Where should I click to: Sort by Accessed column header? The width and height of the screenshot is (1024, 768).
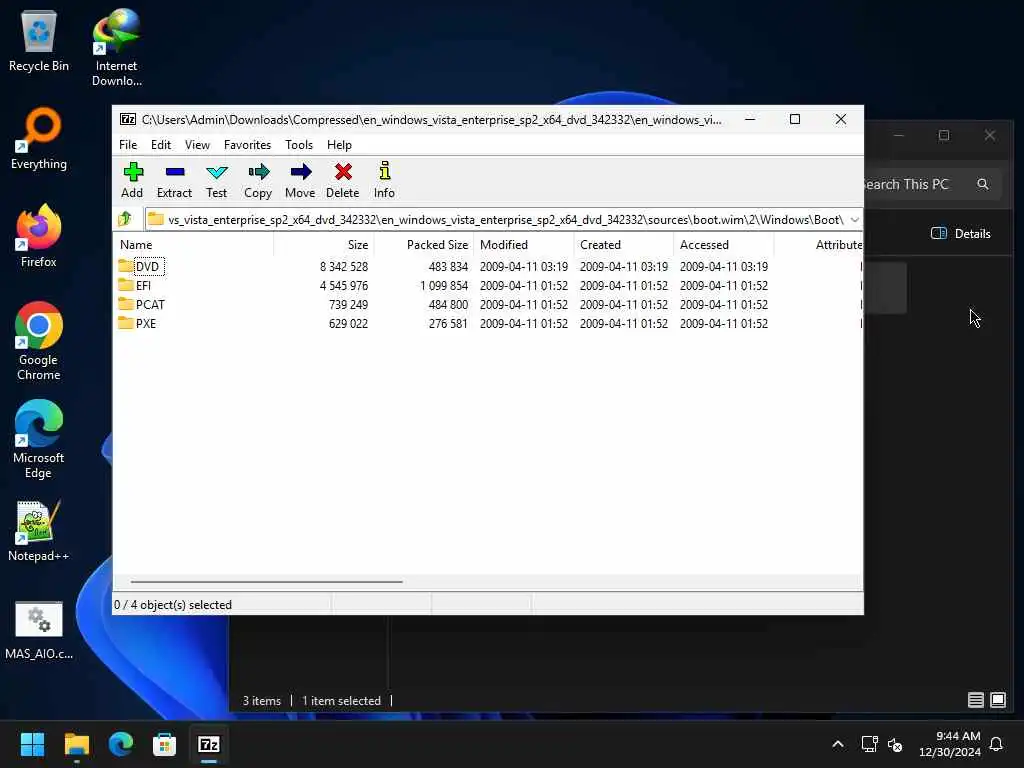[x=724, y=244]
